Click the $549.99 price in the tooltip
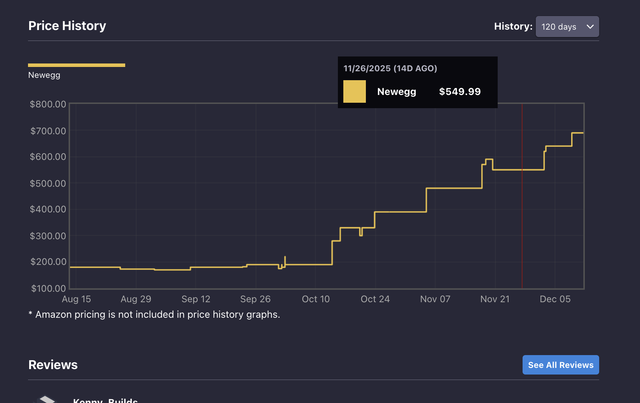Image resolution: width=640 pixels, height=403 pixels. [x=460, y=91]
